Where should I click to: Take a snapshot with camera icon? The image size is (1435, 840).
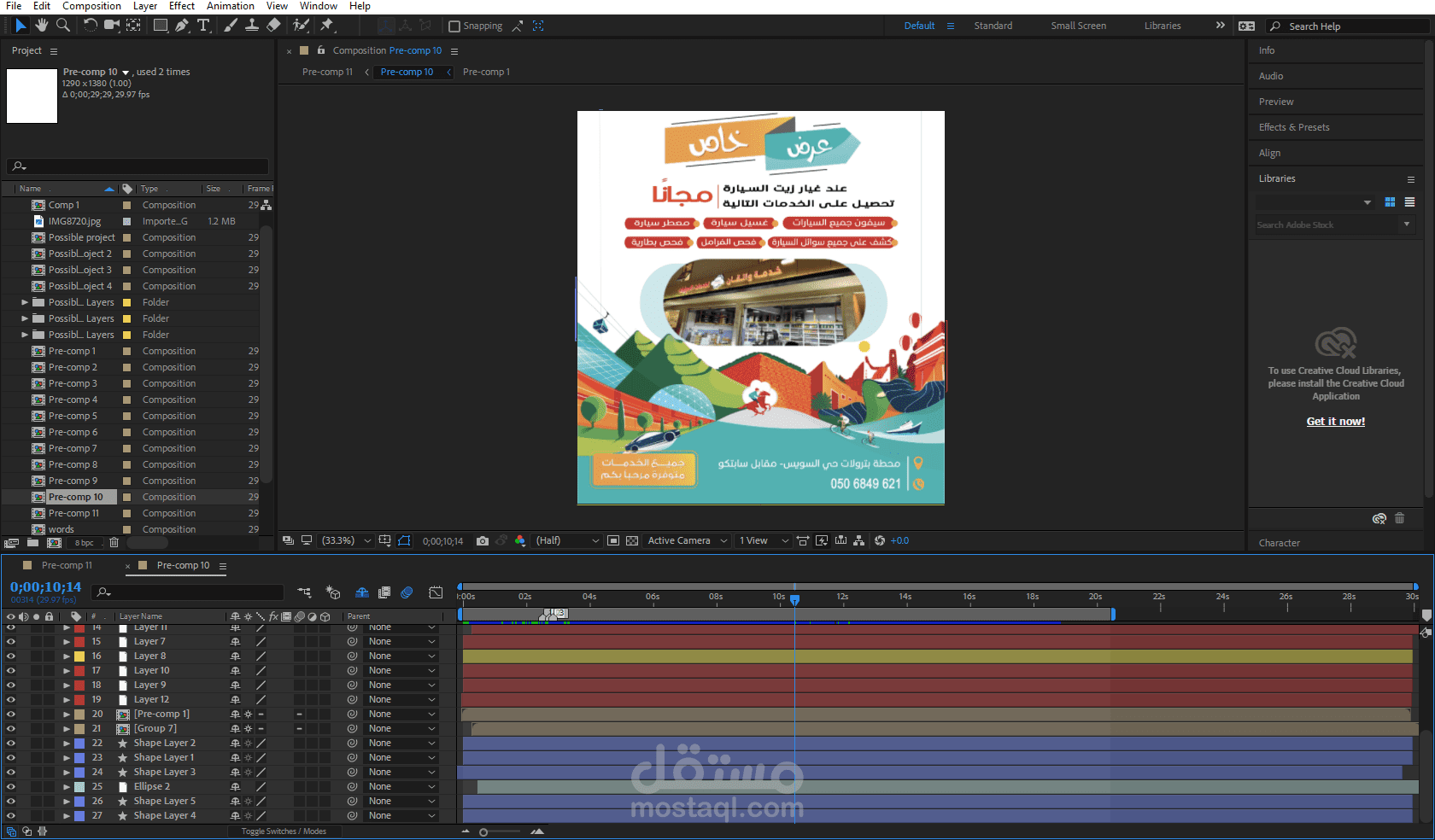(483, 540)
